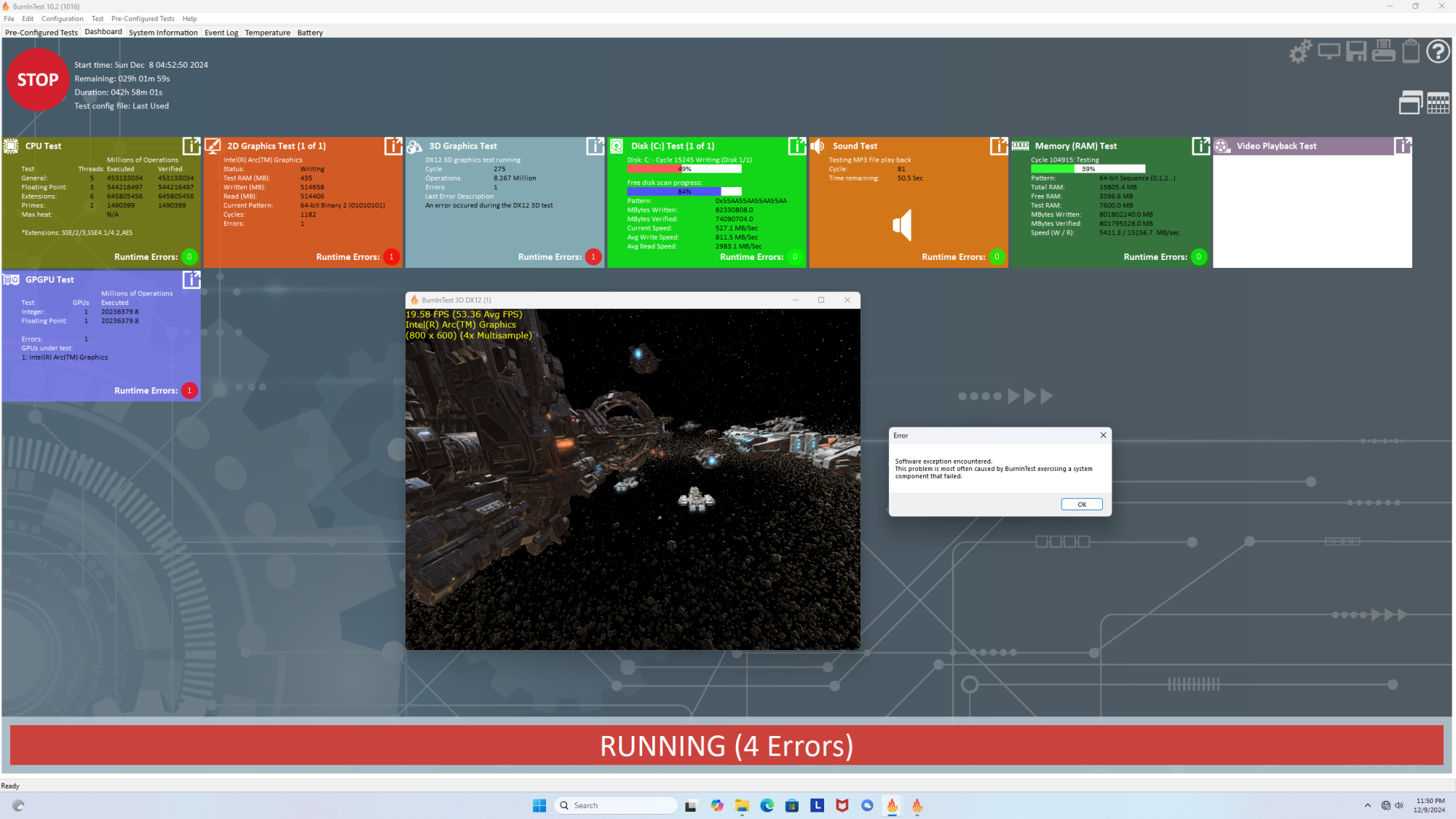Switch to the Battery tab
The height and width of the screenshot is (819, 1456).
[310, 33]
